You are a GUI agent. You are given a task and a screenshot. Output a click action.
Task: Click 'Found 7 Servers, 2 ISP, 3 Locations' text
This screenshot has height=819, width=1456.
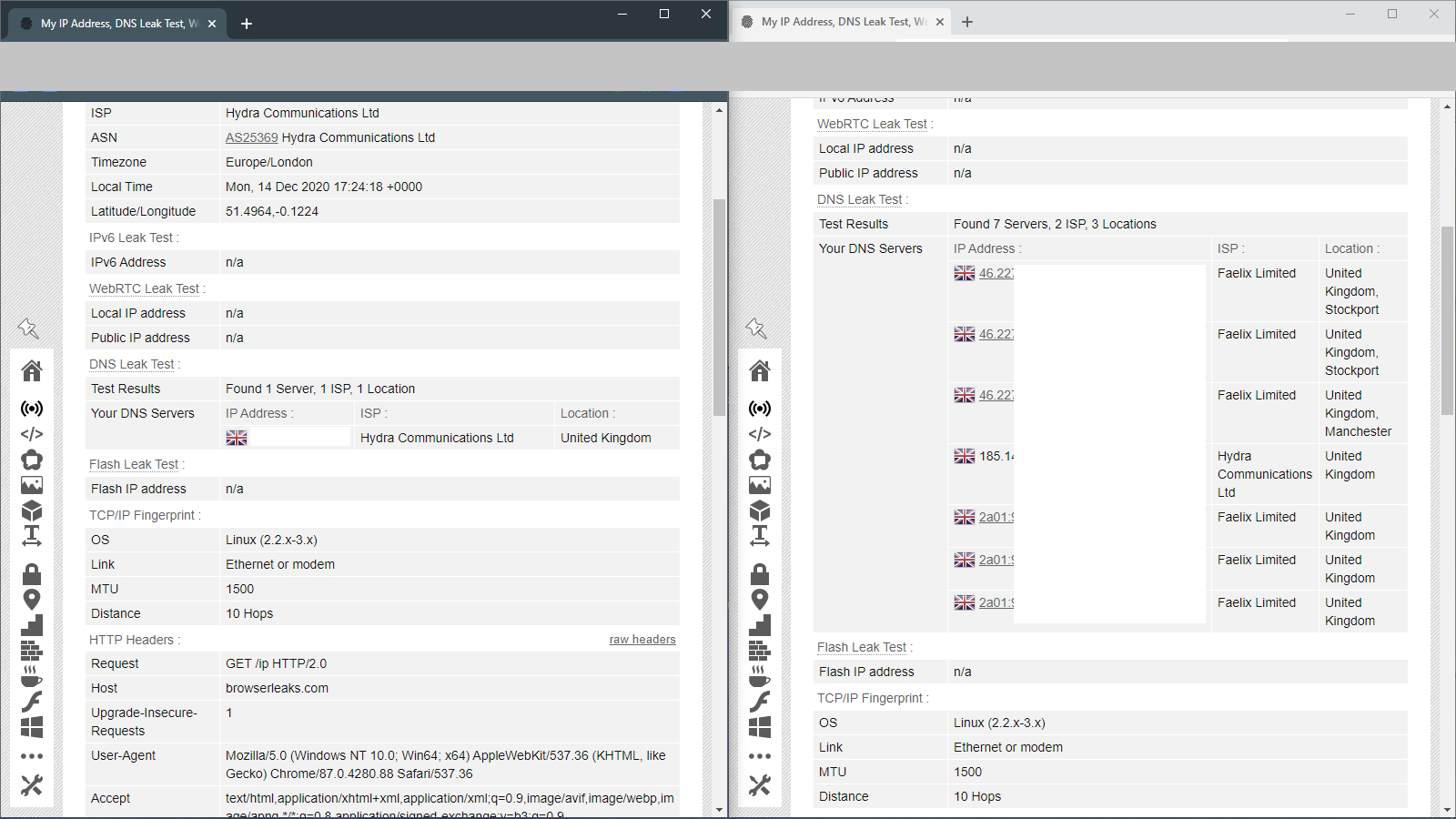[1055, 224]
